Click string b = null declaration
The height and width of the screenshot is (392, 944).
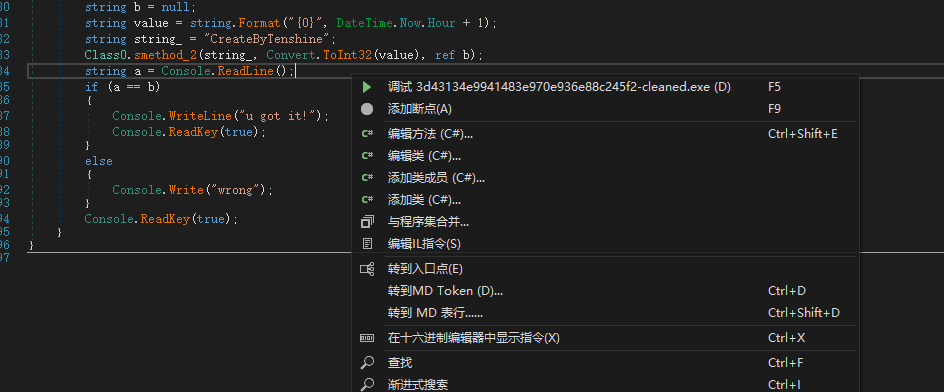pyautogui.click(x=140, y=8)
